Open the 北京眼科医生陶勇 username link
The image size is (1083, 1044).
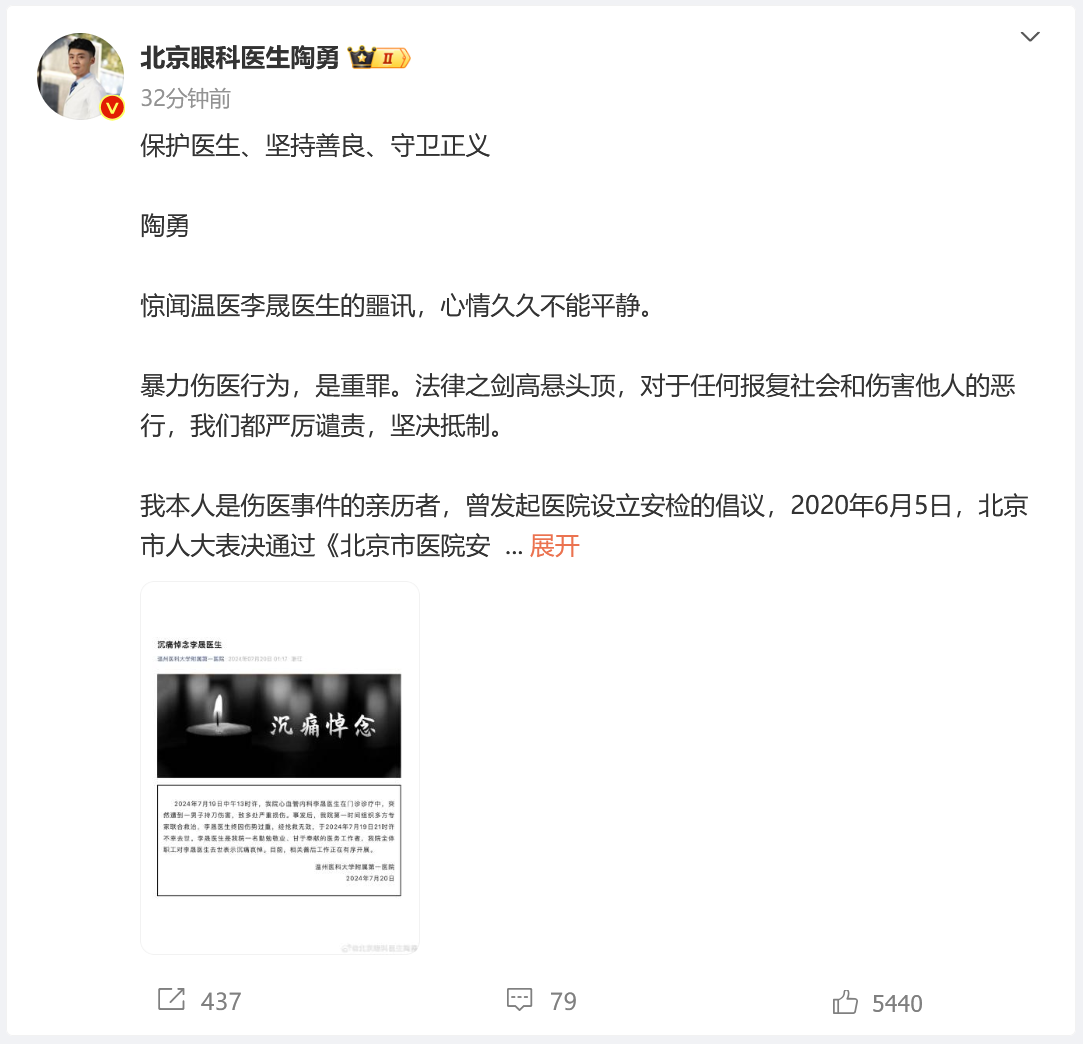click(x=240, y=58)
